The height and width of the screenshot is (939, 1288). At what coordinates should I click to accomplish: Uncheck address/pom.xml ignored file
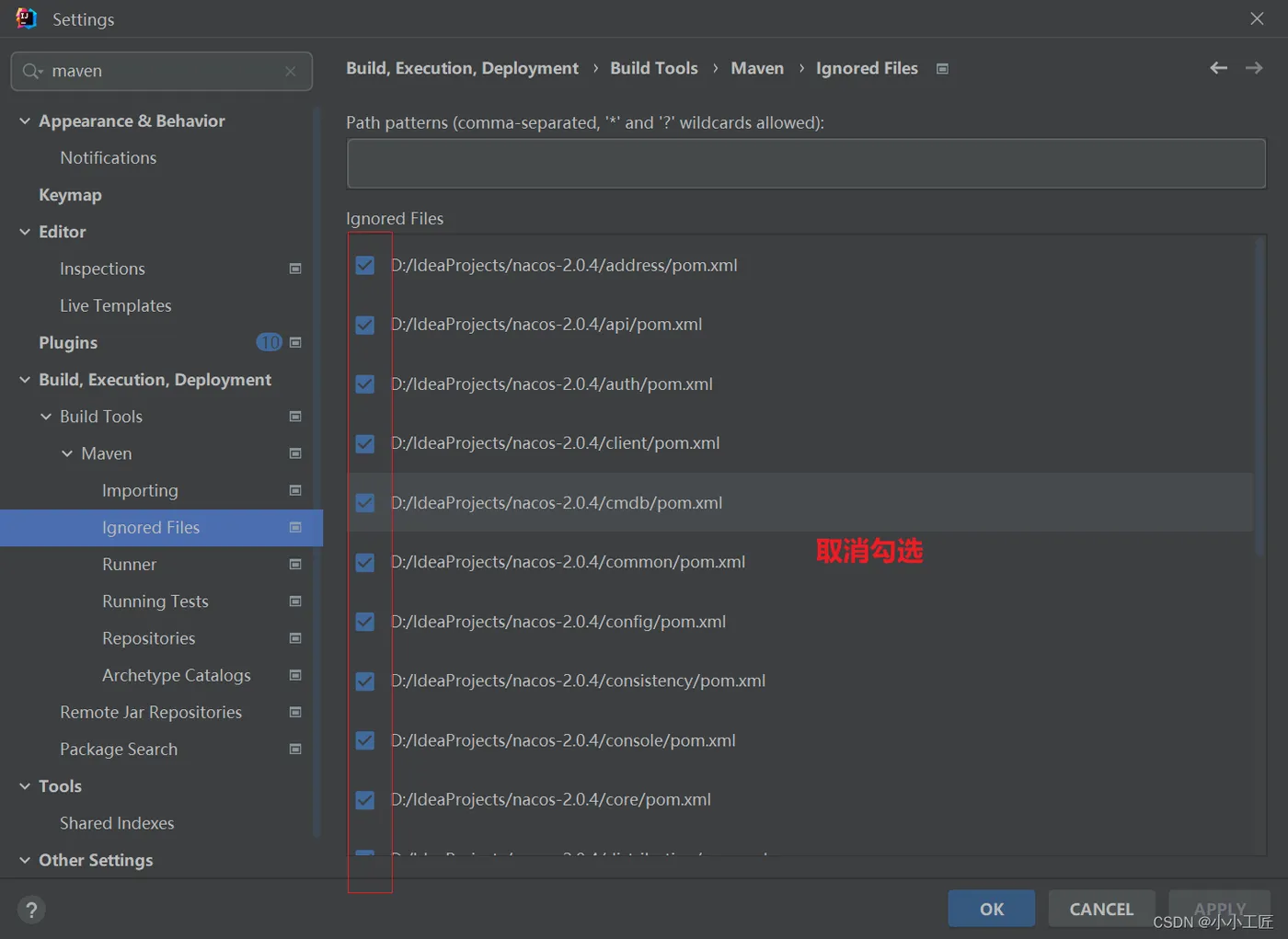point(365,266)
